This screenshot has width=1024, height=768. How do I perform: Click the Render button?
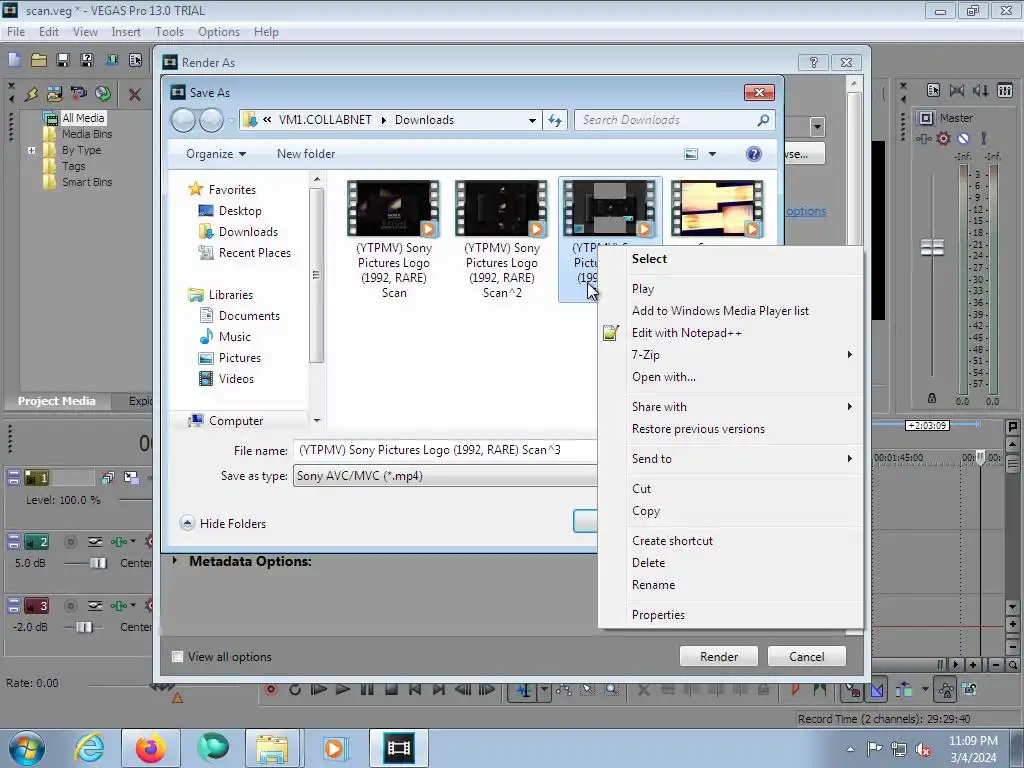718,656
